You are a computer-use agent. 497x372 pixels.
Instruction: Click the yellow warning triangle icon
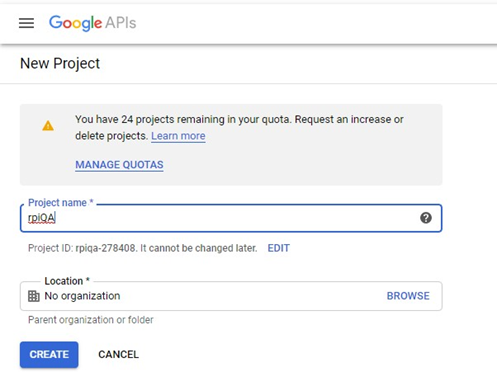pos(48,126)
